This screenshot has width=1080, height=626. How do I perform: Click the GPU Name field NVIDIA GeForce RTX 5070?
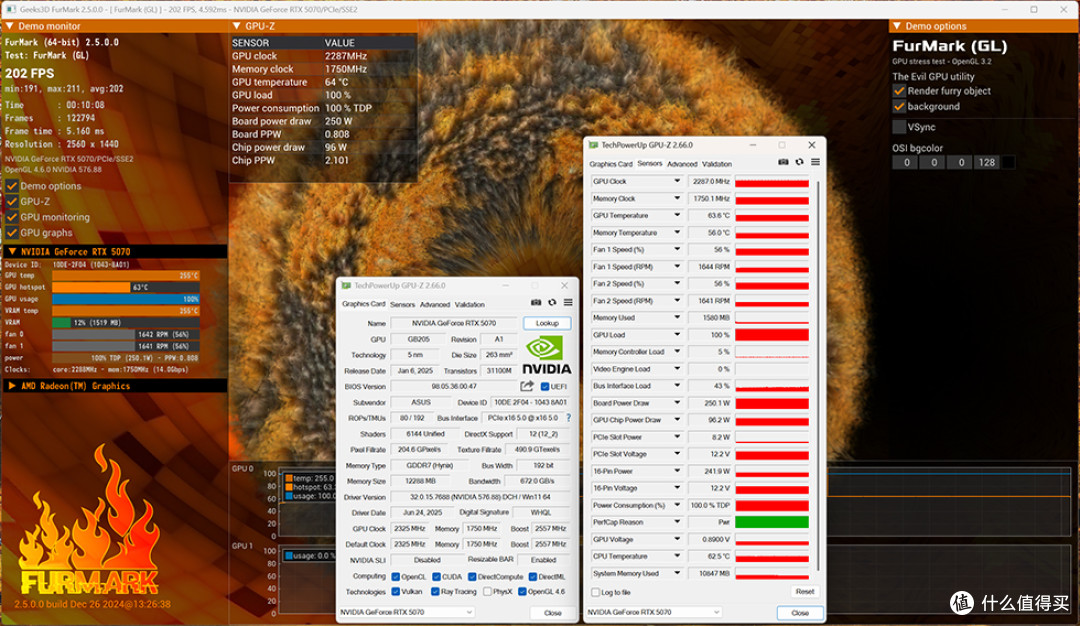click(x=454, y=323)
